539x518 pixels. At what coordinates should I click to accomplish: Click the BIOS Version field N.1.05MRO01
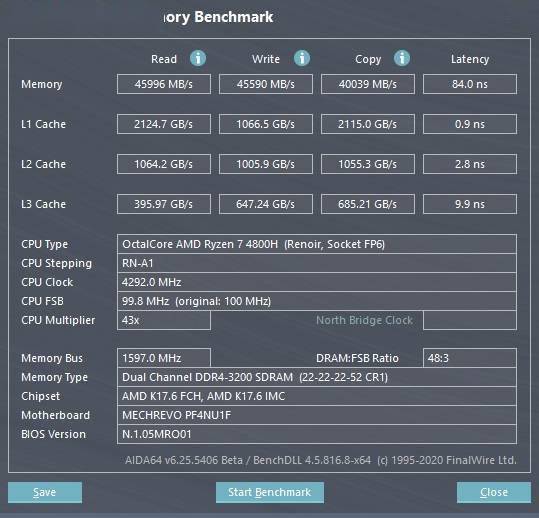click(317, 434)
